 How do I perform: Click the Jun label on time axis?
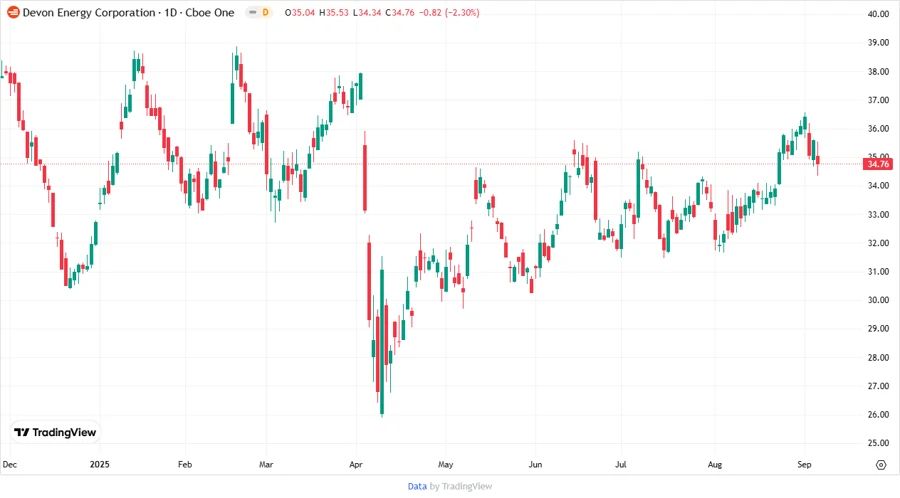[x=535, y=465]
